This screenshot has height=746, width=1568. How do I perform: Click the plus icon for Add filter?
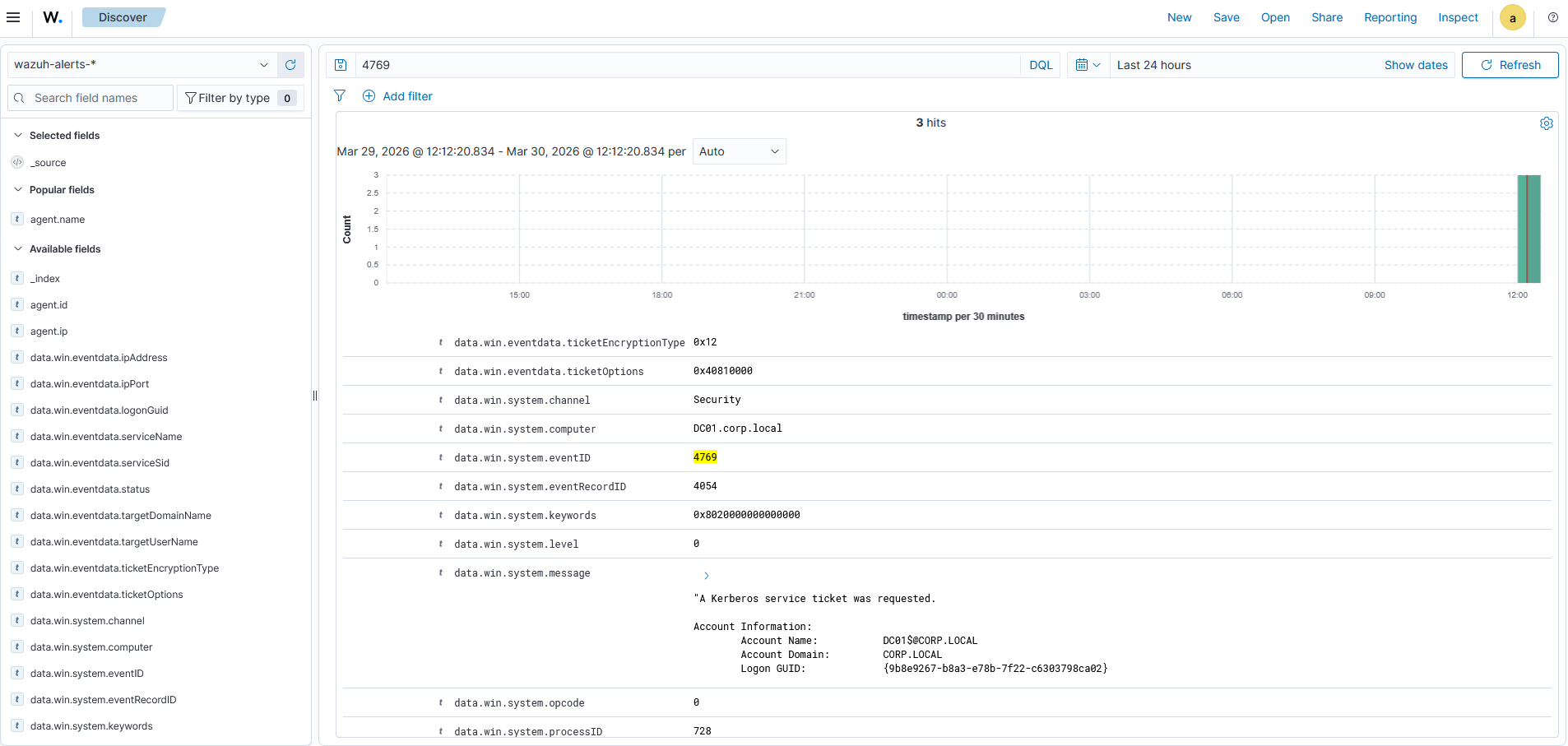(369, 96)
